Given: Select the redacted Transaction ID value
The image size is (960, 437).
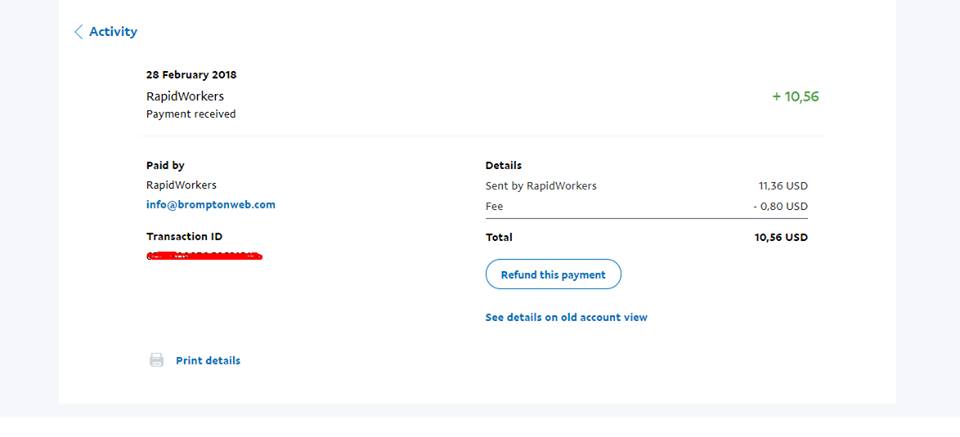Looking at the screenshot, I should click(204, 257).
